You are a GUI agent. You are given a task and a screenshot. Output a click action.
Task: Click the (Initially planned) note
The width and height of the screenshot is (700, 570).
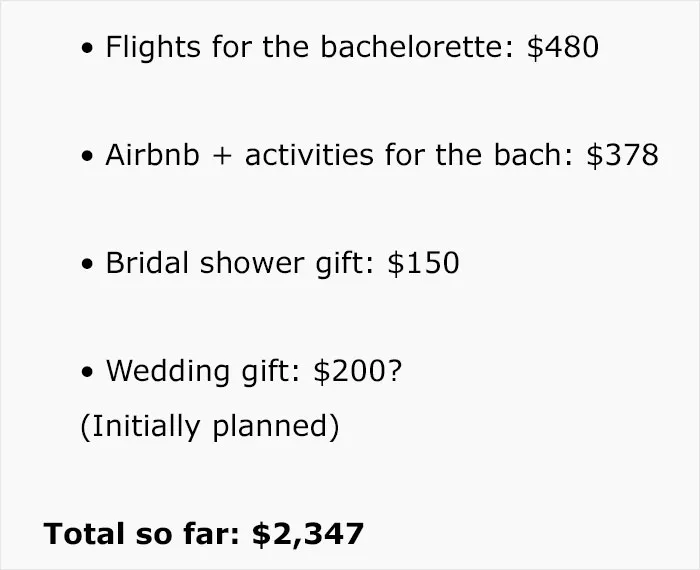210,427
